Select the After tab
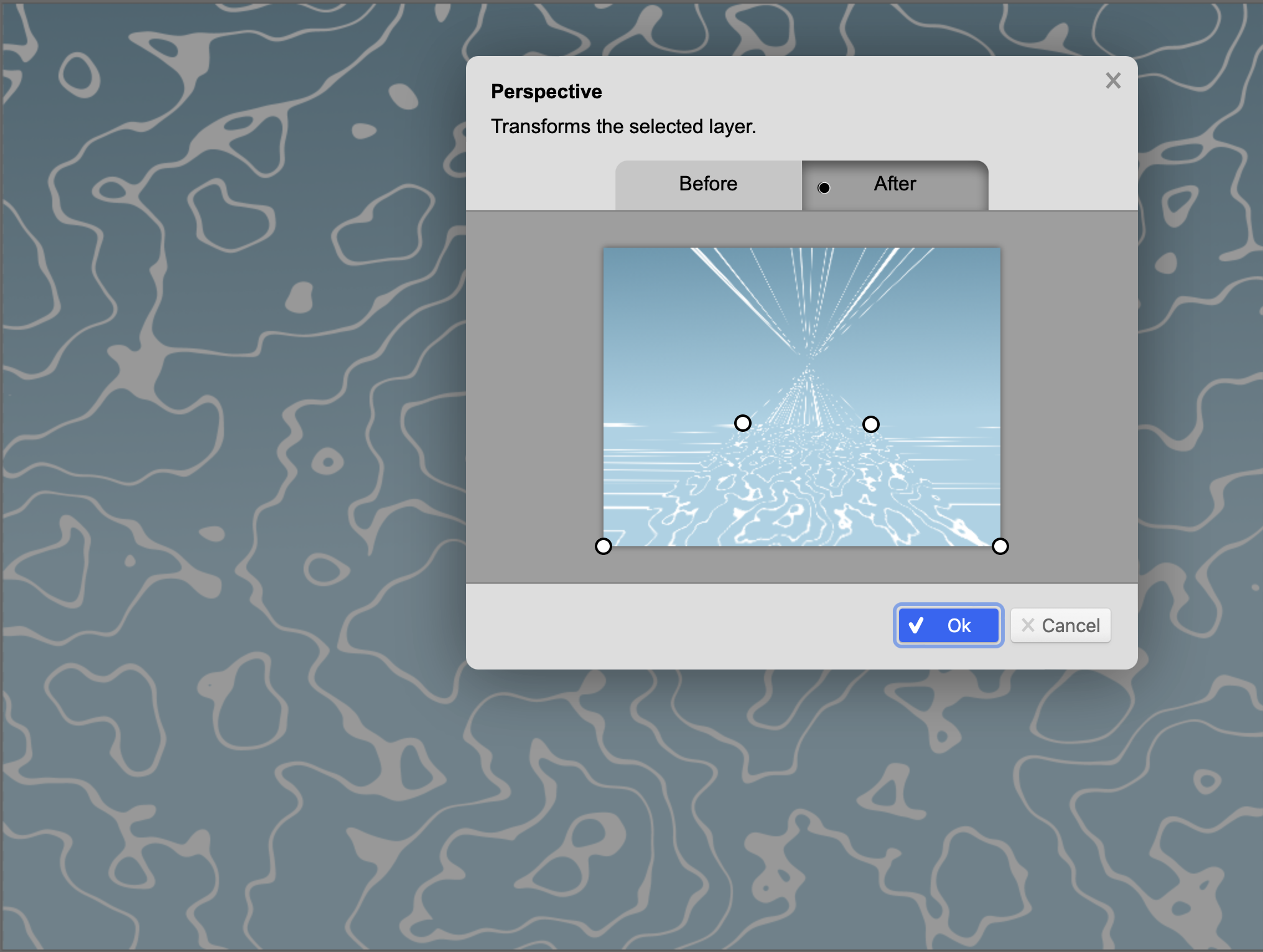This screenshot has width=1263, height=952. pos(895,185)
